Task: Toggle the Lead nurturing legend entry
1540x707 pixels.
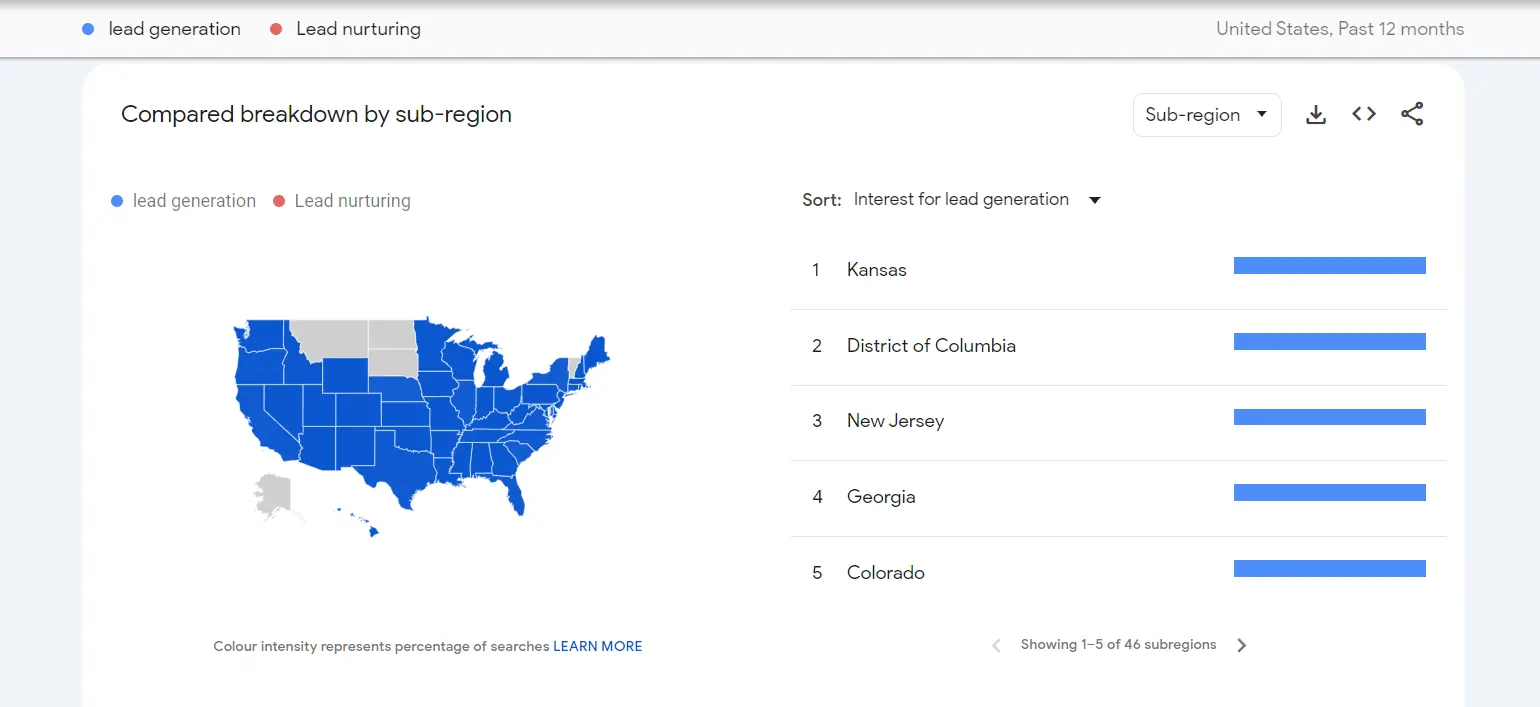Action: click(x=357, y=29)
